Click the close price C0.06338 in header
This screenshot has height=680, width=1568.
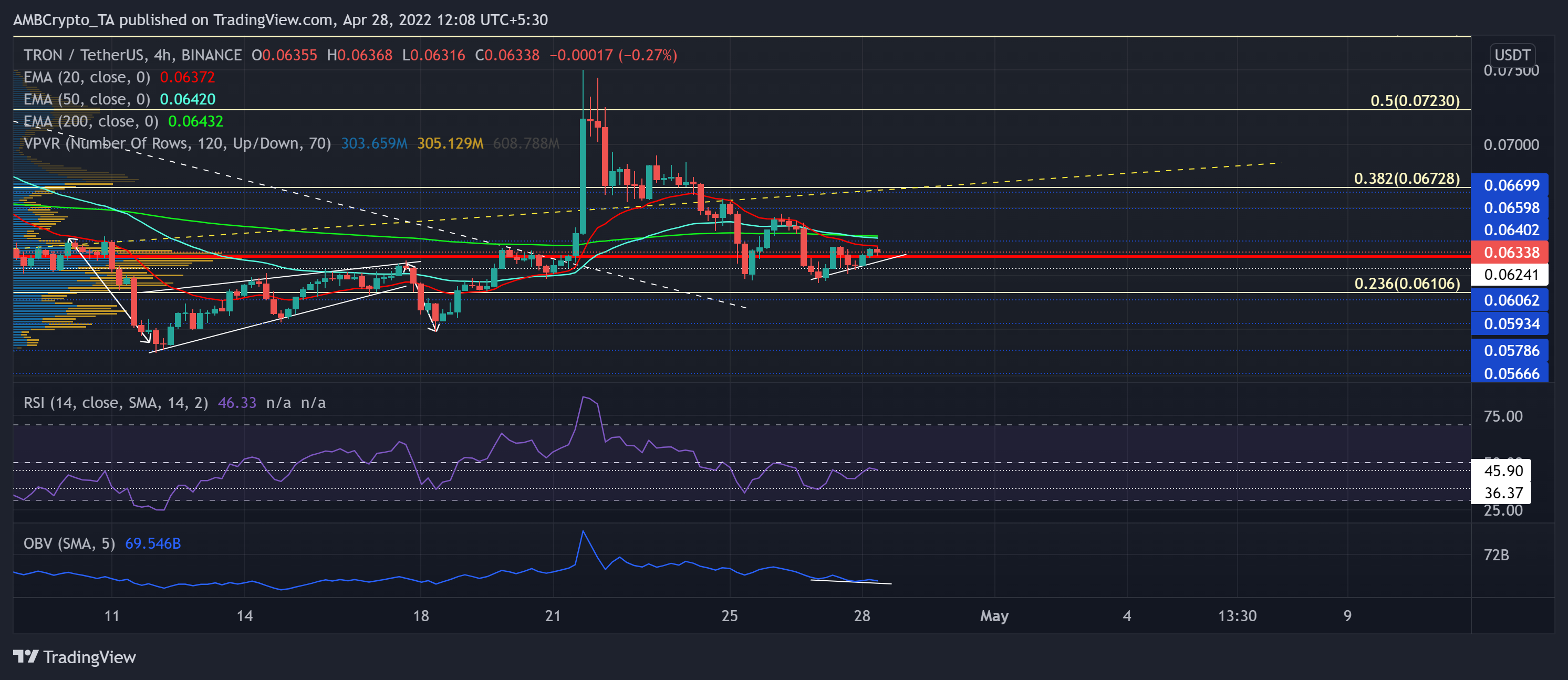pyautogui.click(x=507, y=55)
